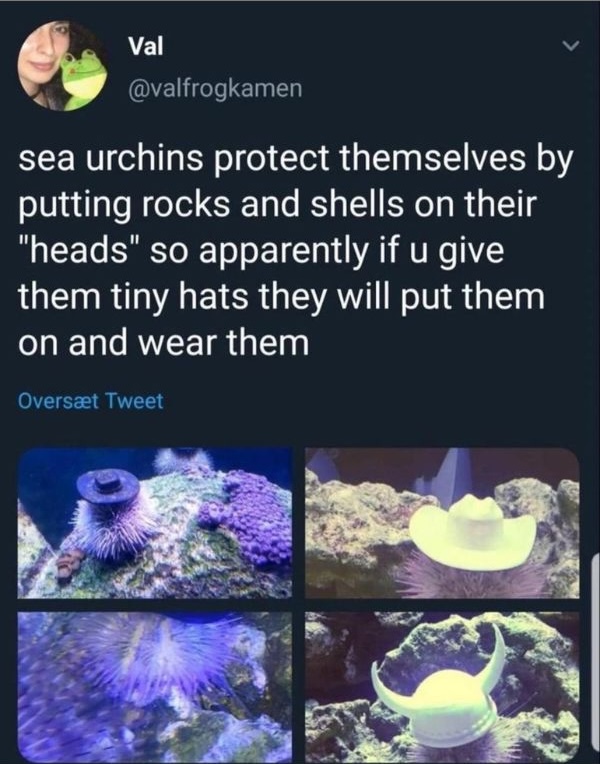Select the sea urchins tweet text
The width and height of the screenshot is (600, 764).
296,251
